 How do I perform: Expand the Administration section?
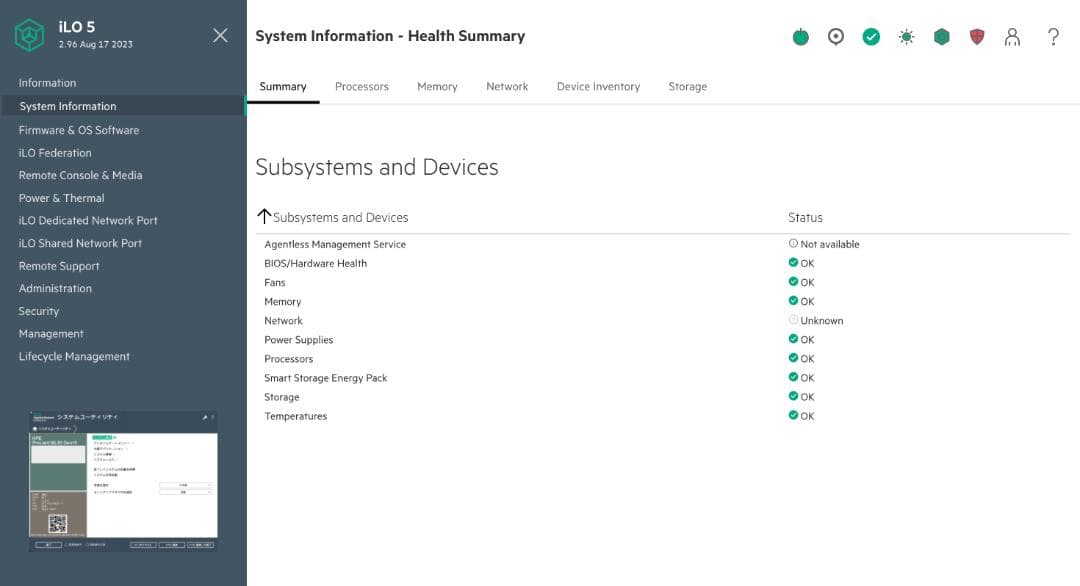click(x=55, y=288)
